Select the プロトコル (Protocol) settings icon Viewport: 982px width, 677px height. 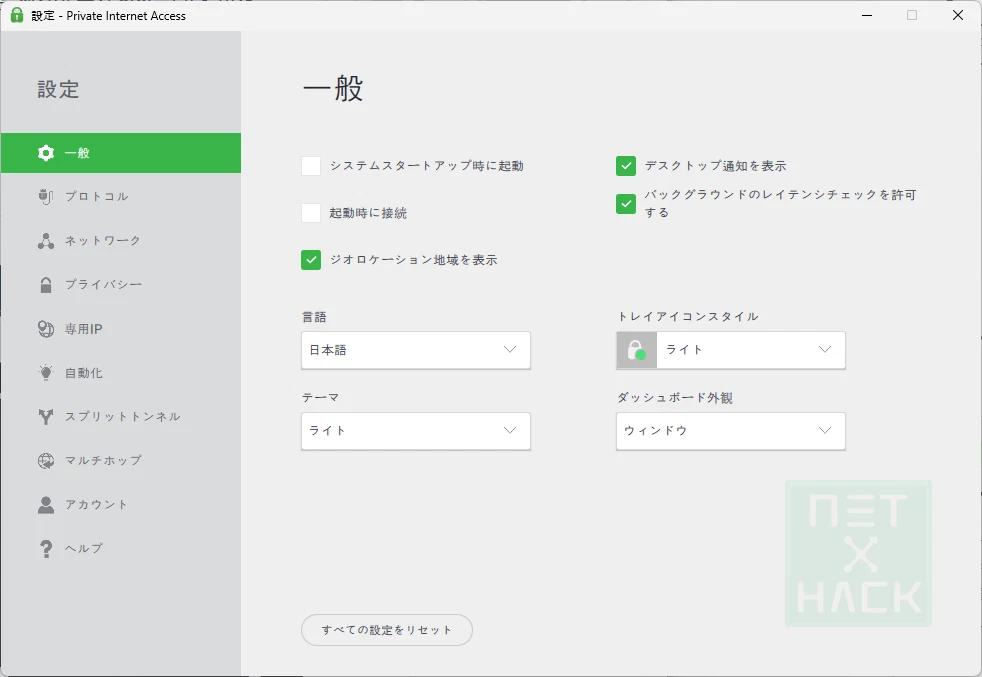point(45,197)
